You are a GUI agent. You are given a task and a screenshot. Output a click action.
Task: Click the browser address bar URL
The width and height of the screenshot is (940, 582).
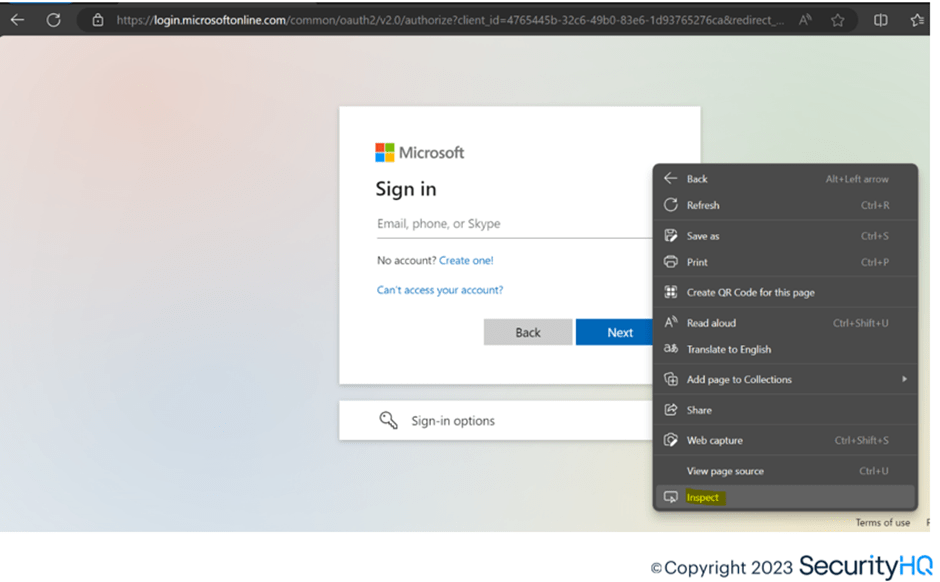(x=450, y=20)
